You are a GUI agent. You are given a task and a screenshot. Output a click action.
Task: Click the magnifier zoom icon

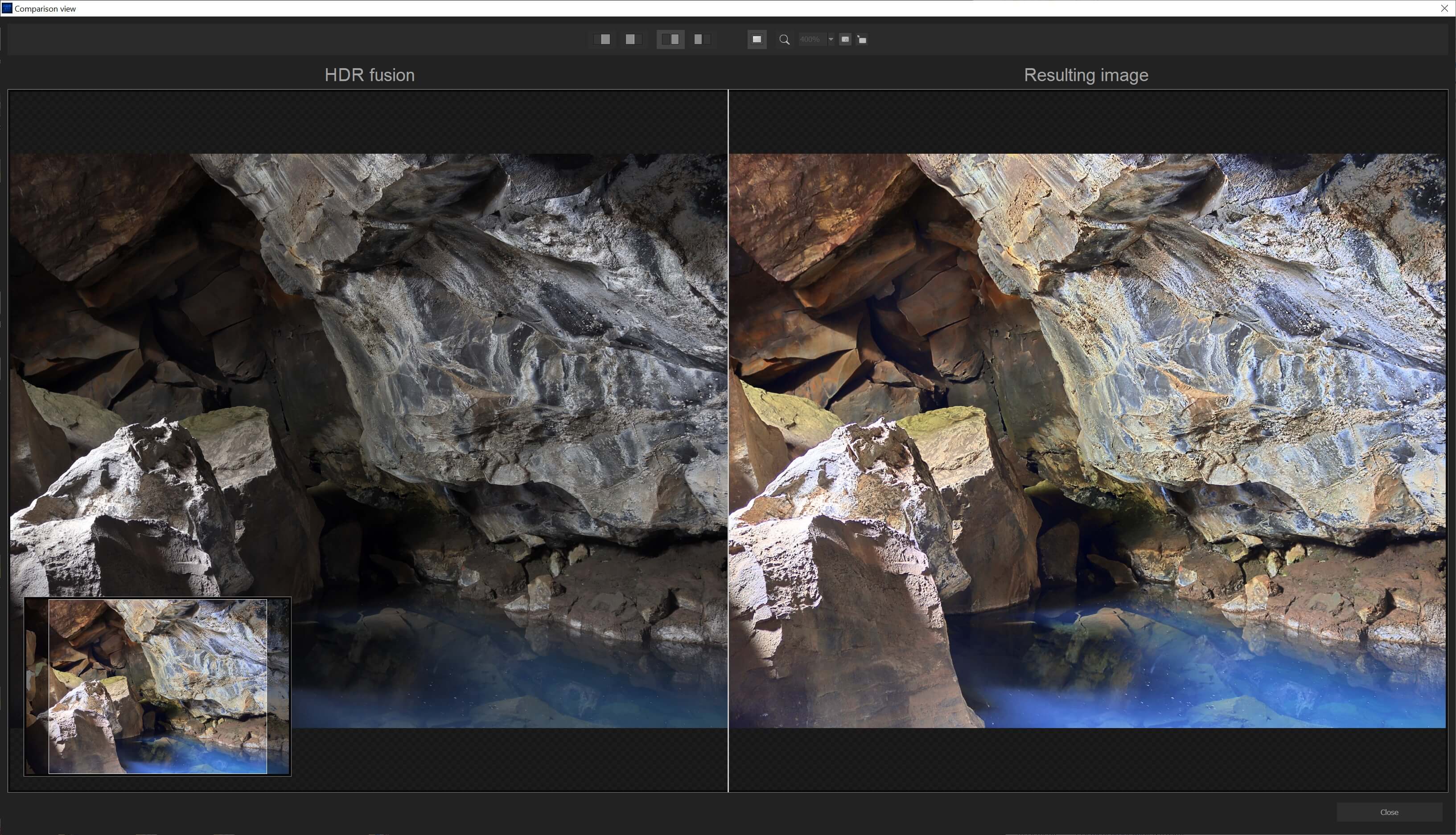(784, 40)
